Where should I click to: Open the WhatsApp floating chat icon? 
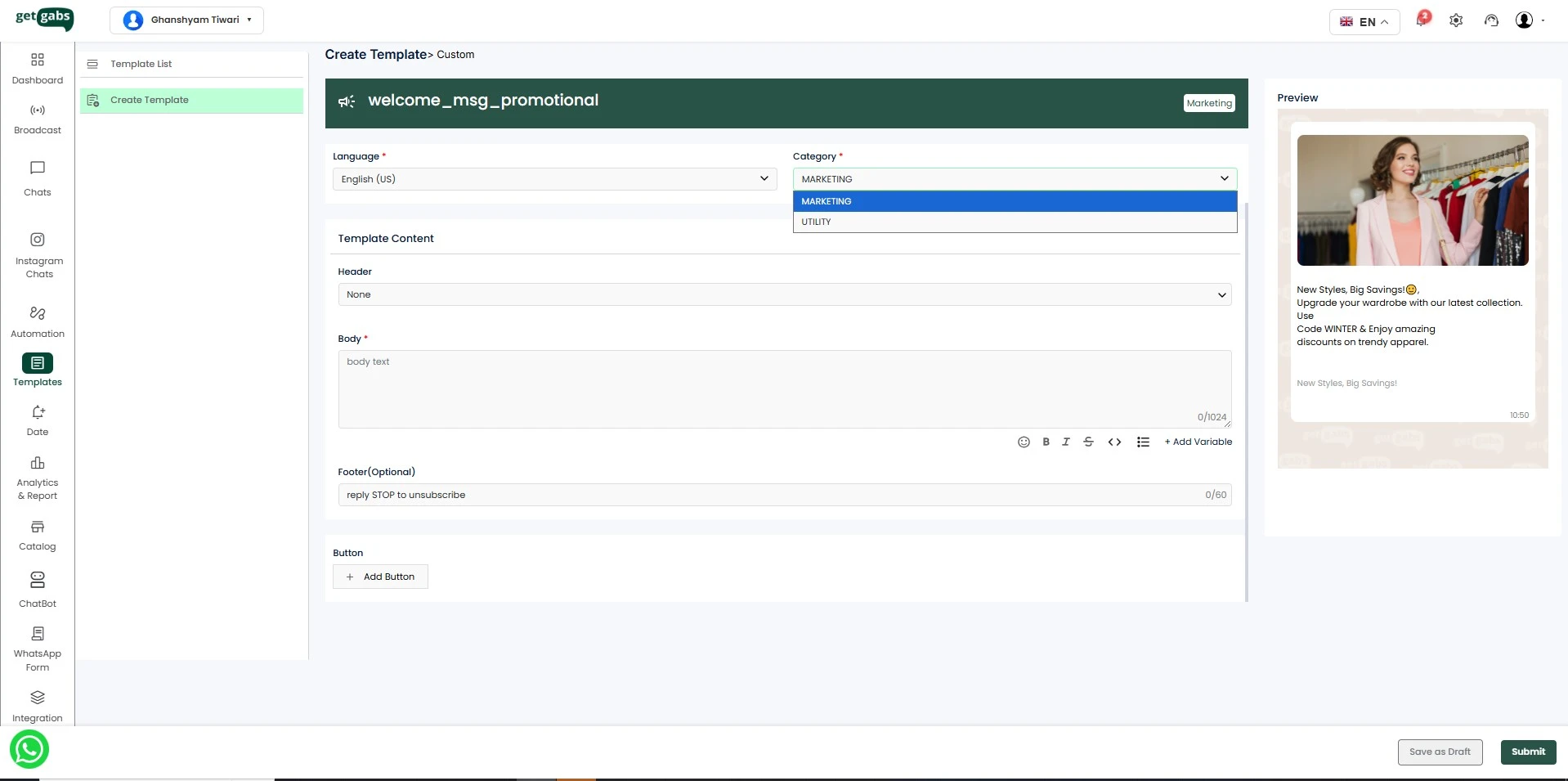29,749
